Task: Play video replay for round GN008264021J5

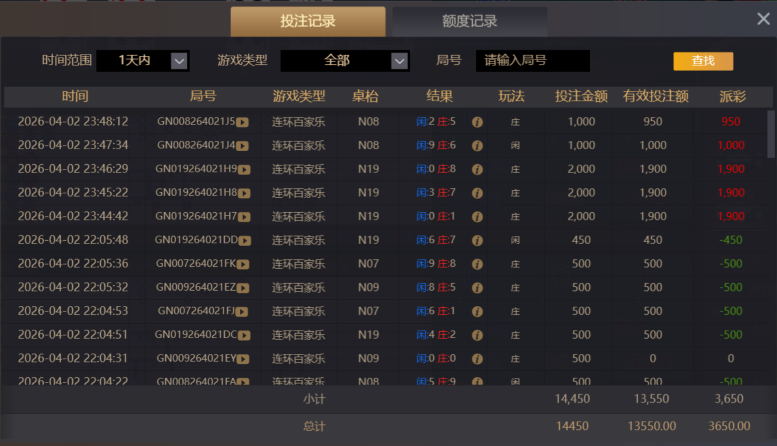Action: coord(242,122)
